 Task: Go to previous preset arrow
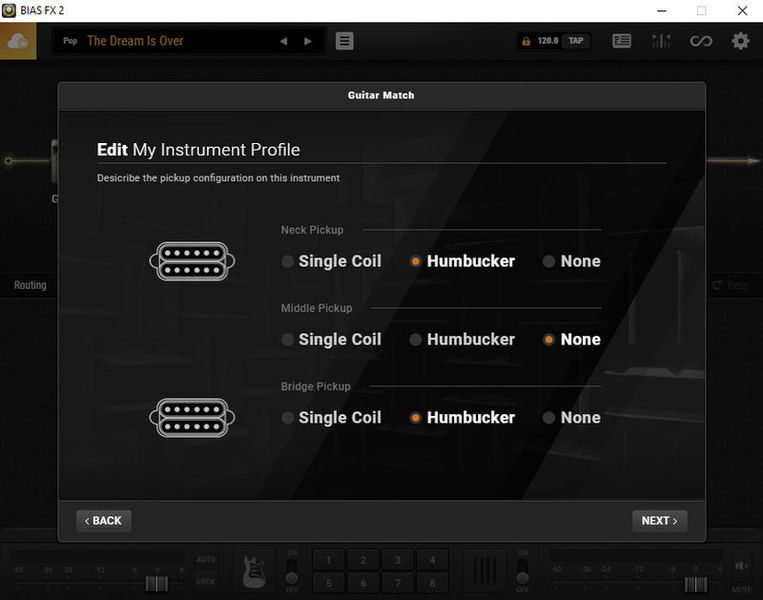coord(284,41)
